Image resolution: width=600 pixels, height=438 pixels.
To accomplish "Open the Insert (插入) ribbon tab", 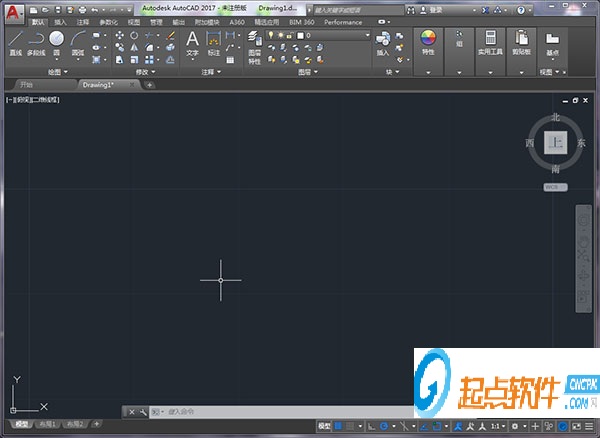I will point(60,22).
